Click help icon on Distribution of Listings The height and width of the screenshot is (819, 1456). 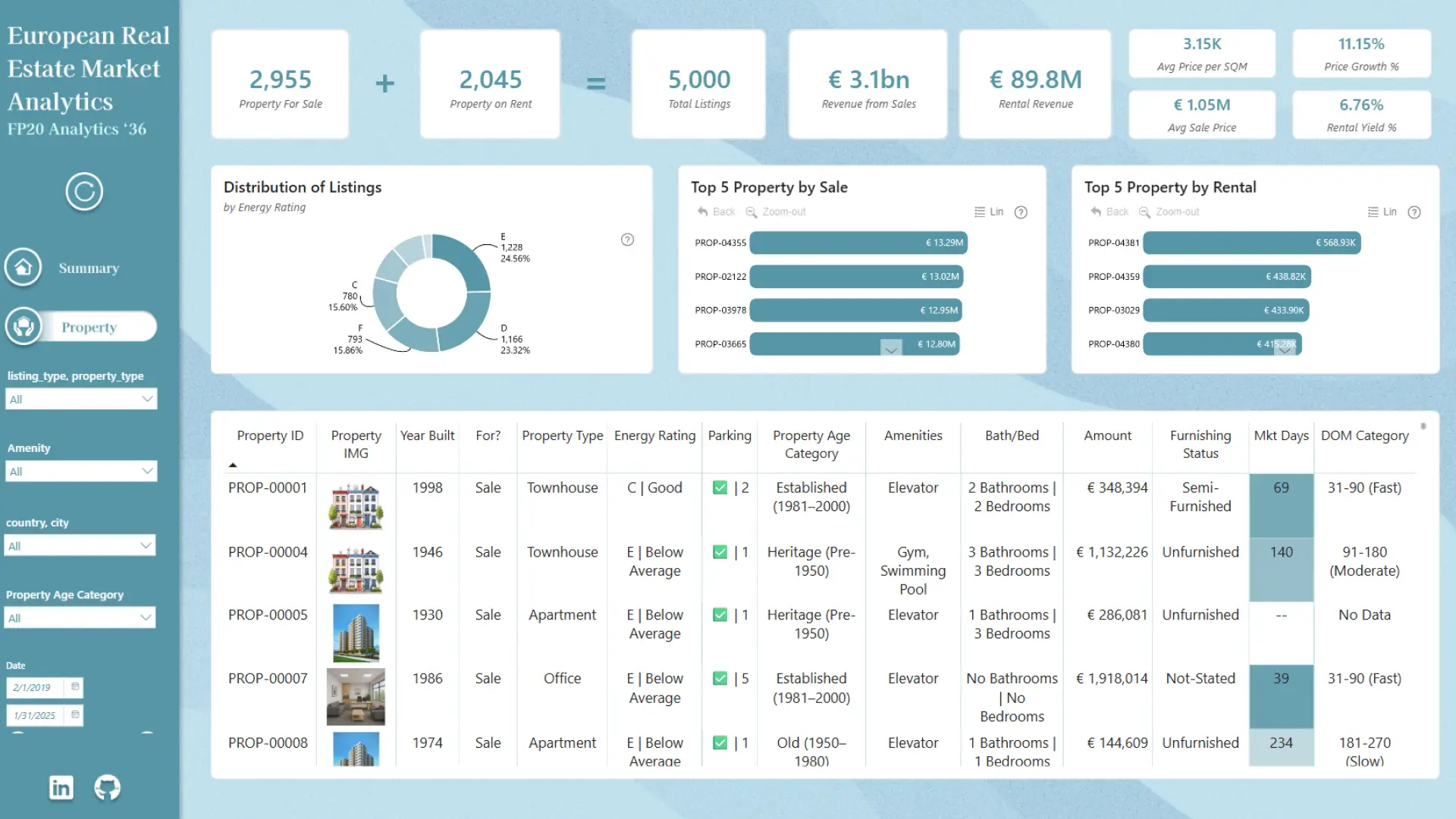(x=627, y=240)
